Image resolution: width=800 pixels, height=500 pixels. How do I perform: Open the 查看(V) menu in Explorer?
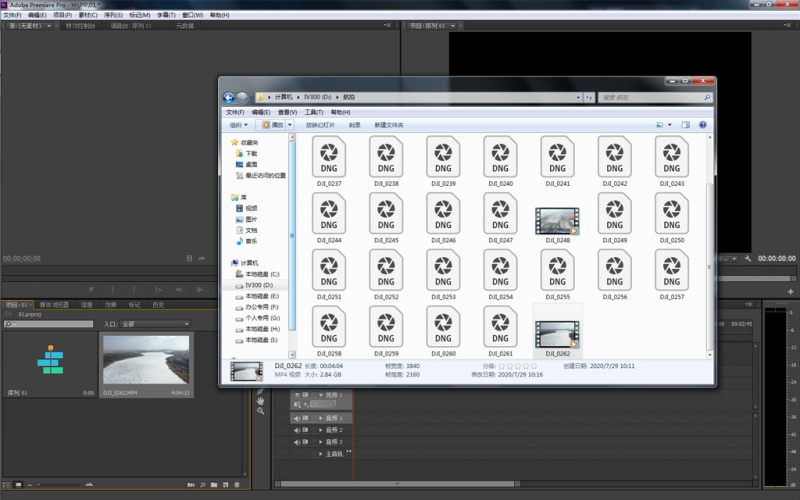(x=287, y=112)
